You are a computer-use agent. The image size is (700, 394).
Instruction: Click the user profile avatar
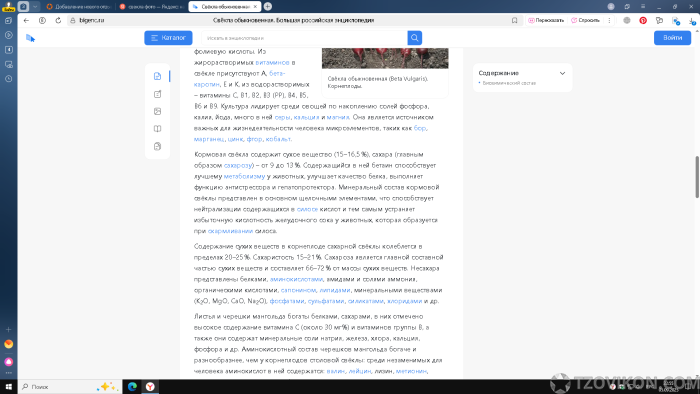click(8, 6)
